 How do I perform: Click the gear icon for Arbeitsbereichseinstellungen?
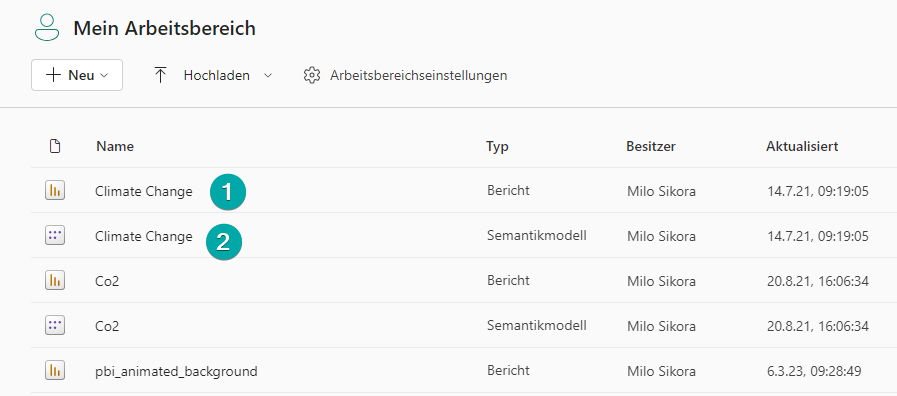point(311,76)
